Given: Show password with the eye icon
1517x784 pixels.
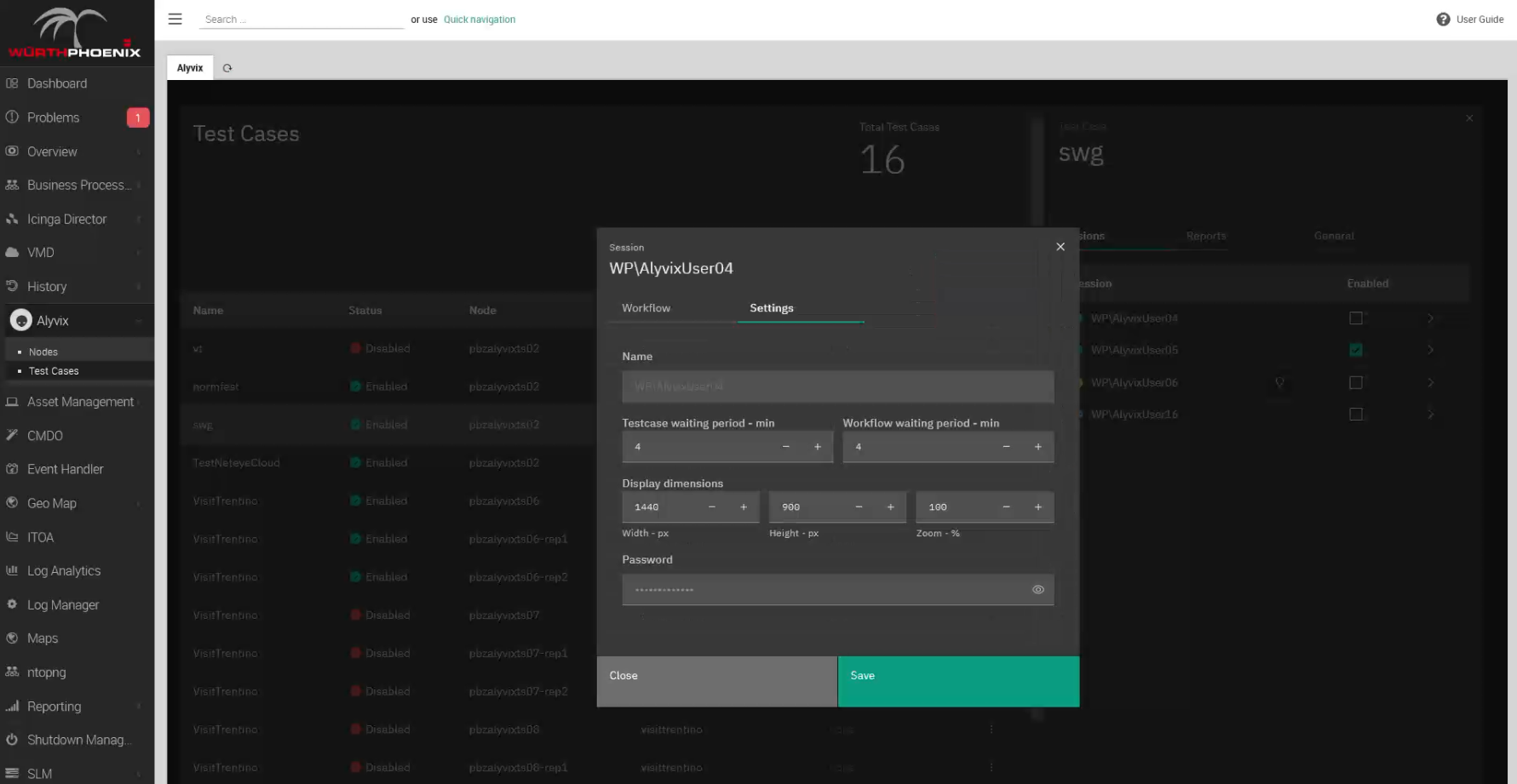Looking at the screenshot, I should pyautogui.click(x=1037, y=590).
